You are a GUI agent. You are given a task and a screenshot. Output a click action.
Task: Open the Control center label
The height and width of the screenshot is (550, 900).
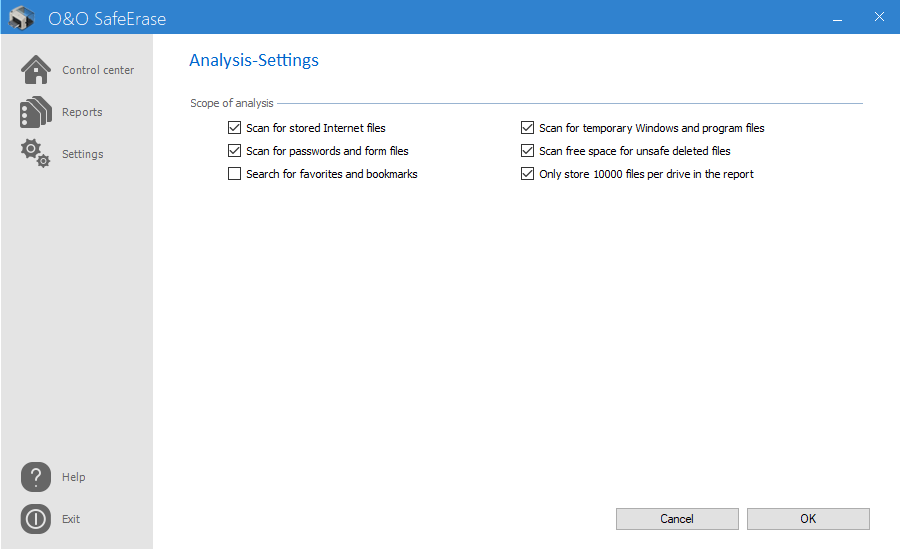pos(98,70)
